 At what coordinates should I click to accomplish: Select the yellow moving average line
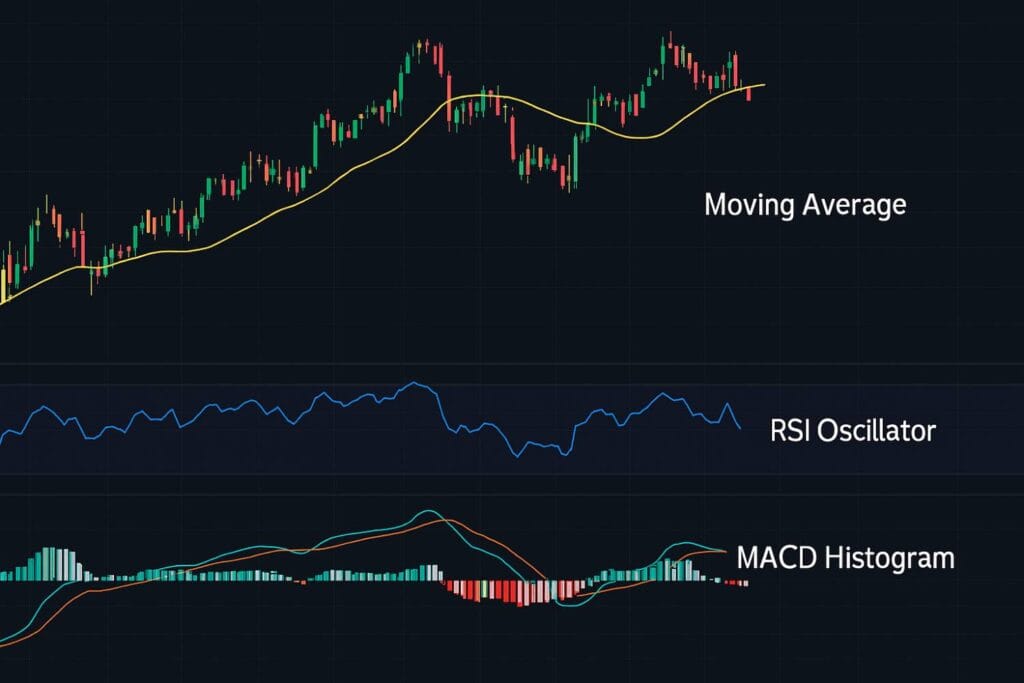coord(300,199)
